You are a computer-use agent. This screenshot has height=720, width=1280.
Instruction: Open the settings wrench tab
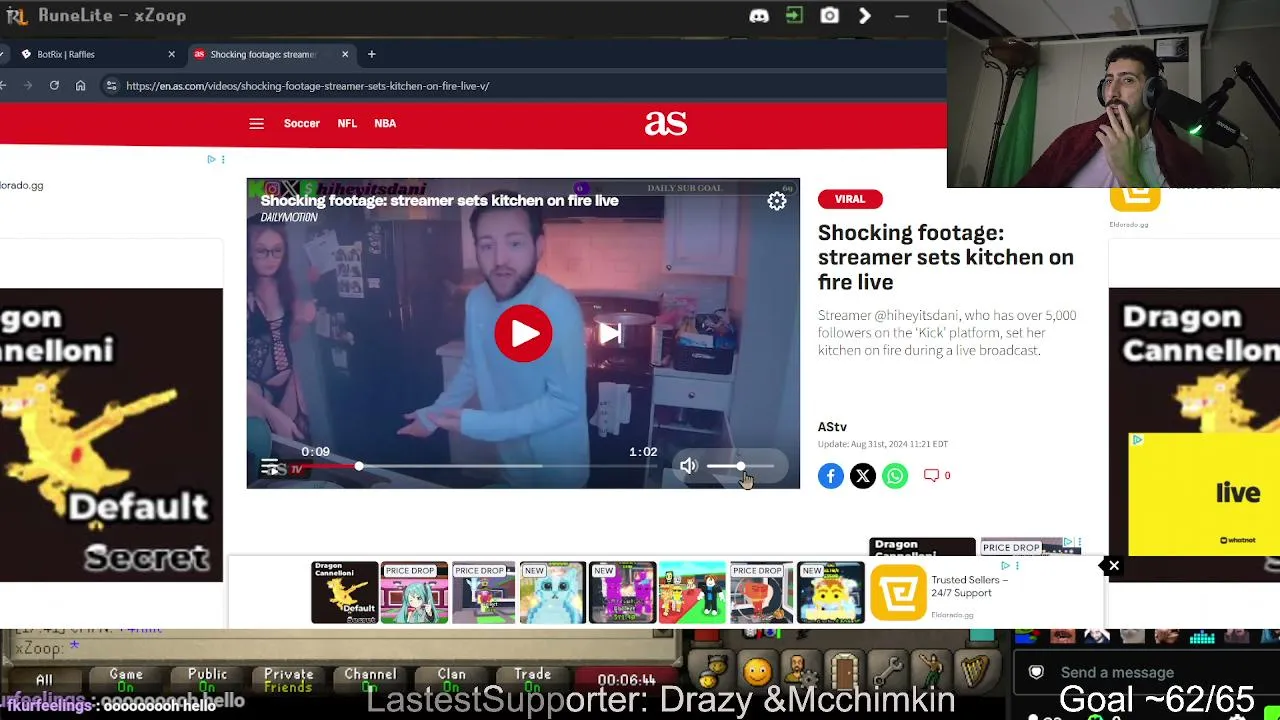click(887, 672)
